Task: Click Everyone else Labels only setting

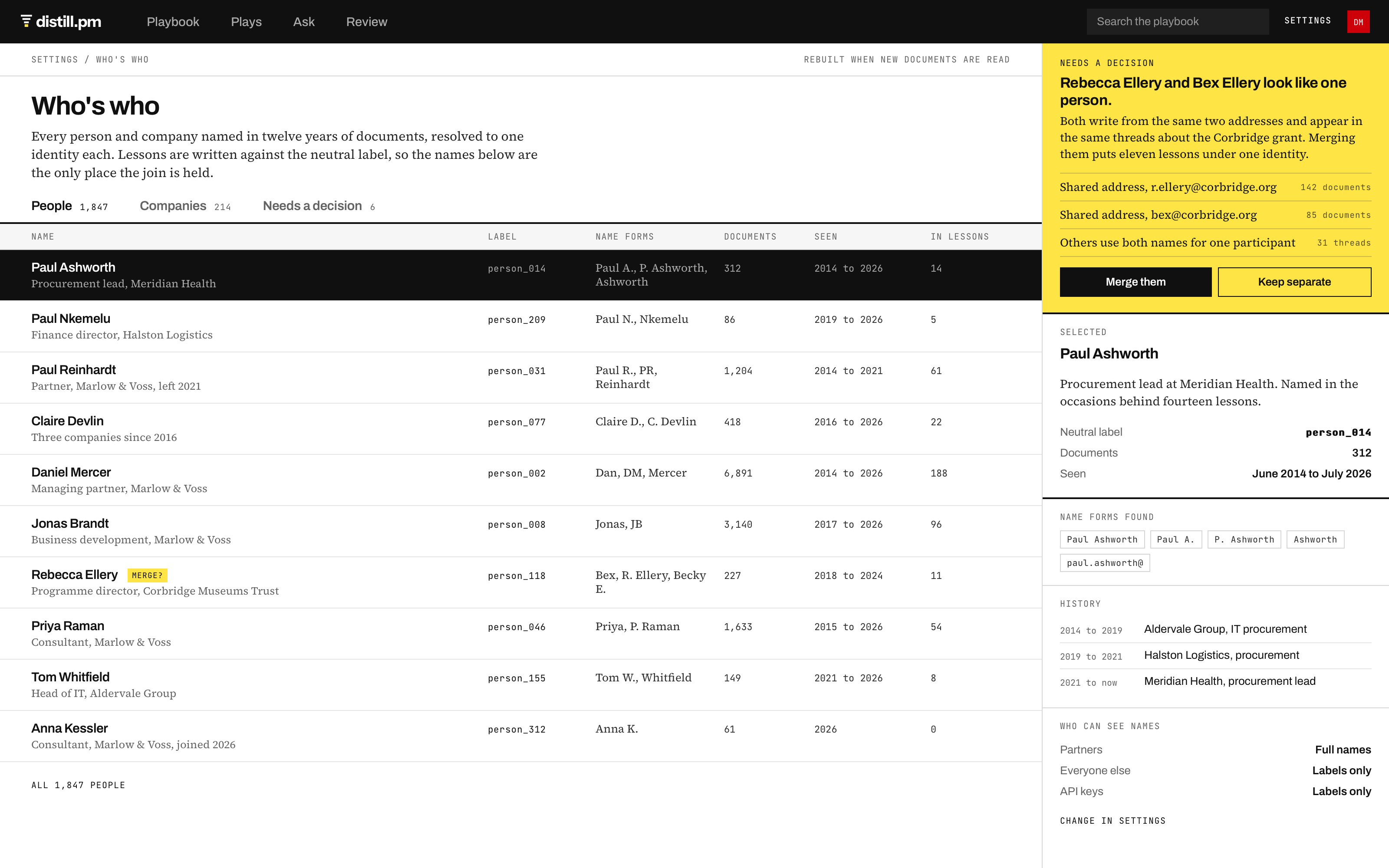Action: [1215, 770]
